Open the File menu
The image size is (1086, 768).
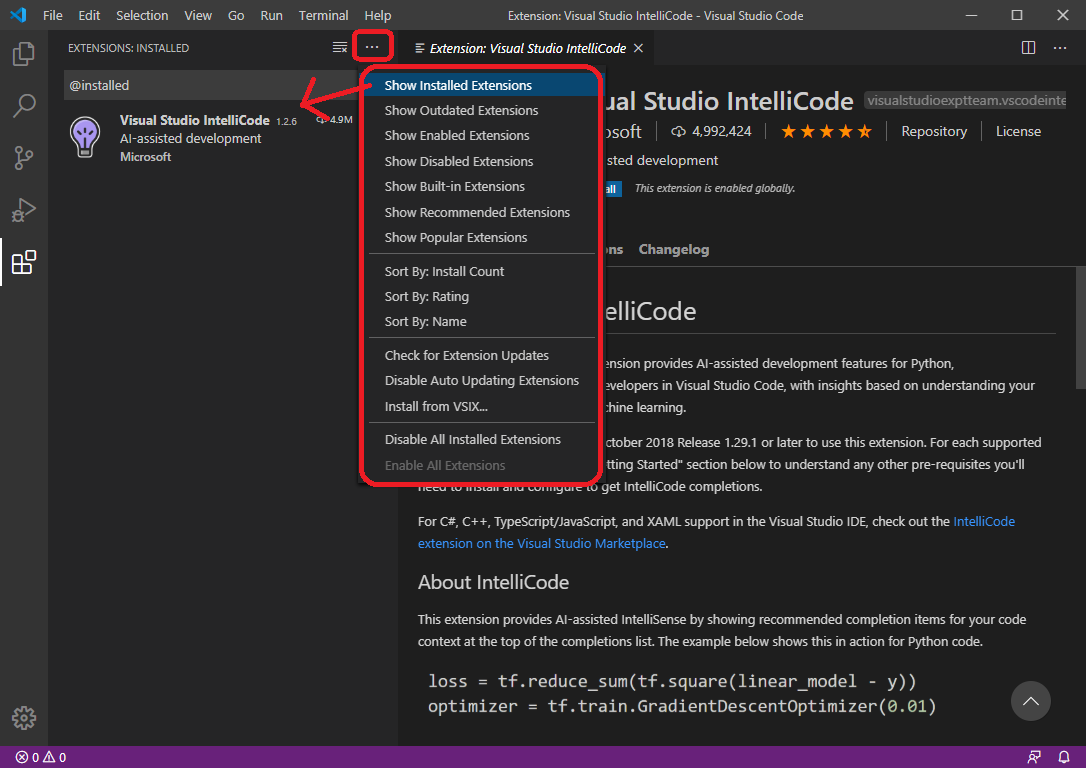(53, 15)
